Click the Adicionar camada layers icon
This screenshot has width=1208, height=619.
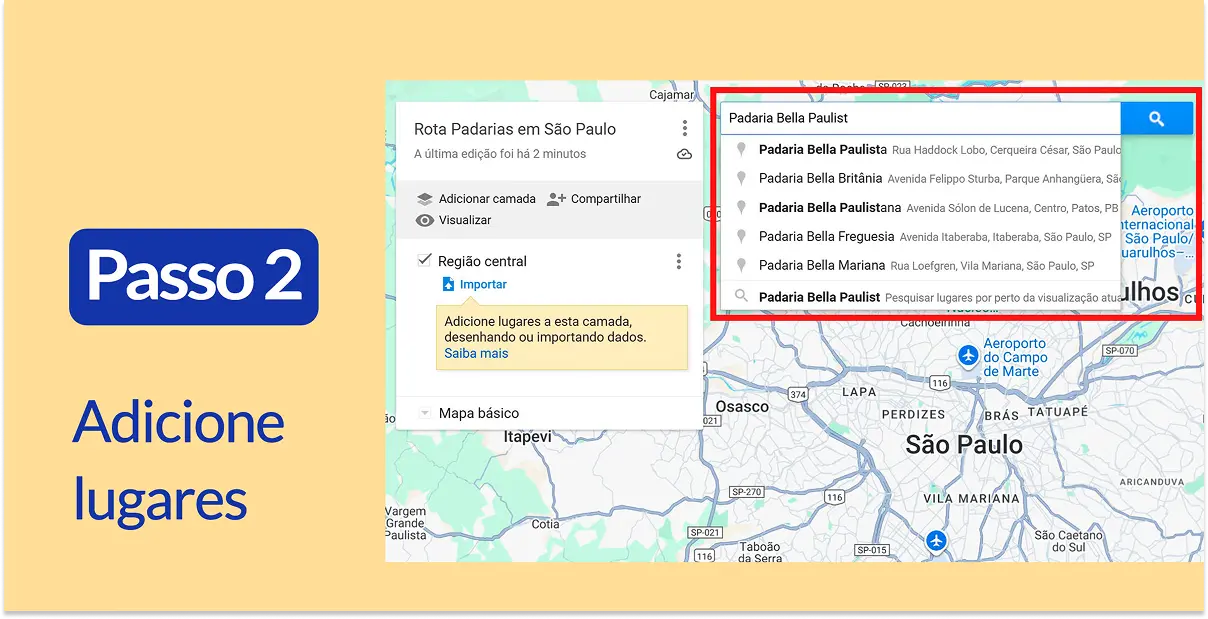click(425, 198)
